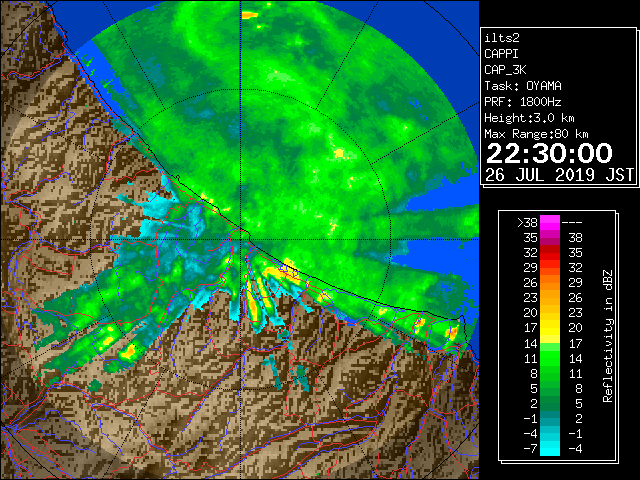Click the '-7' legend value at bottom
The image size is (640, 480).
pyautogui.click(x=530, y=449)
